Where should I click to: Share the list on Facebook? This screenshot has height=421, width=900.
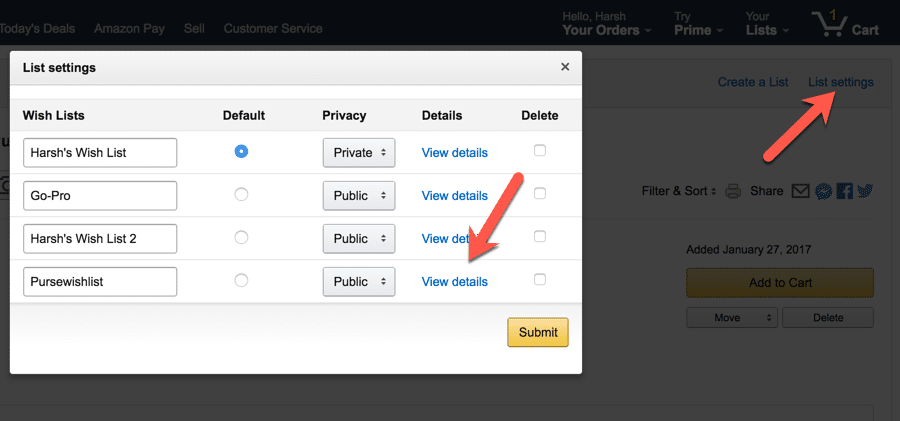(844, 191)
